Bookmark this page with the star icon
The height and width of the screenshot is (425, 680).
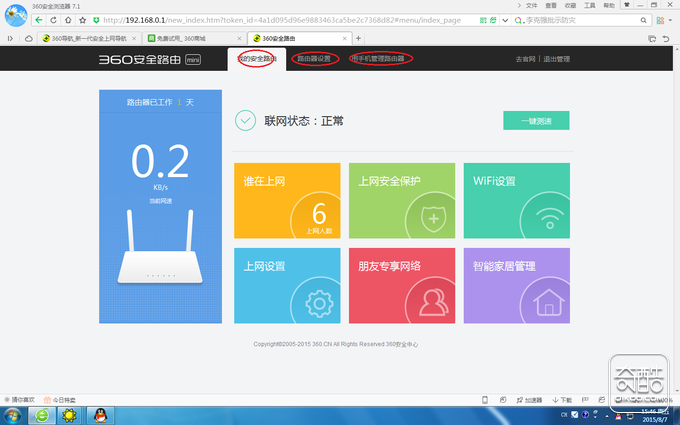tap(82, 20)
